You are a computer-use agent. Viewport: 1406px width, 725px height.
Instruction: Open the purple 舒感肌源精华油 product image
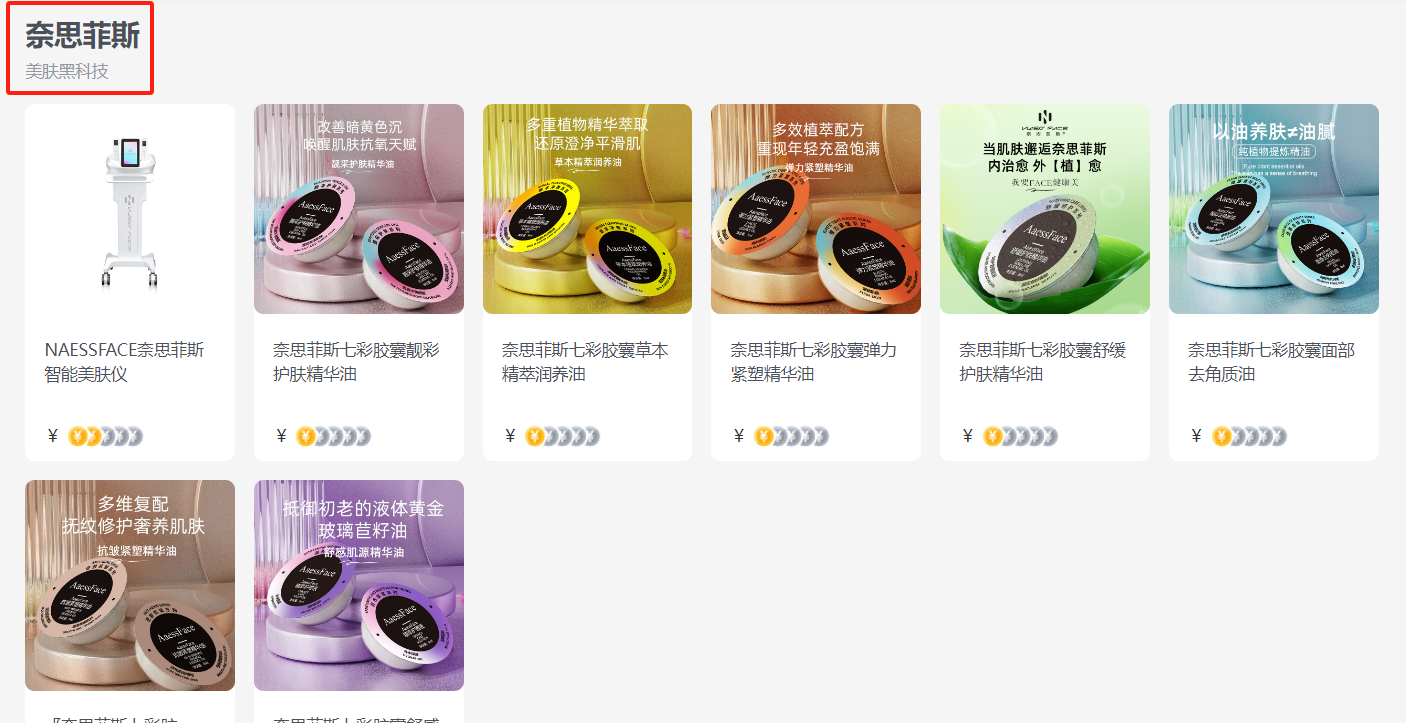pos(359,585)
